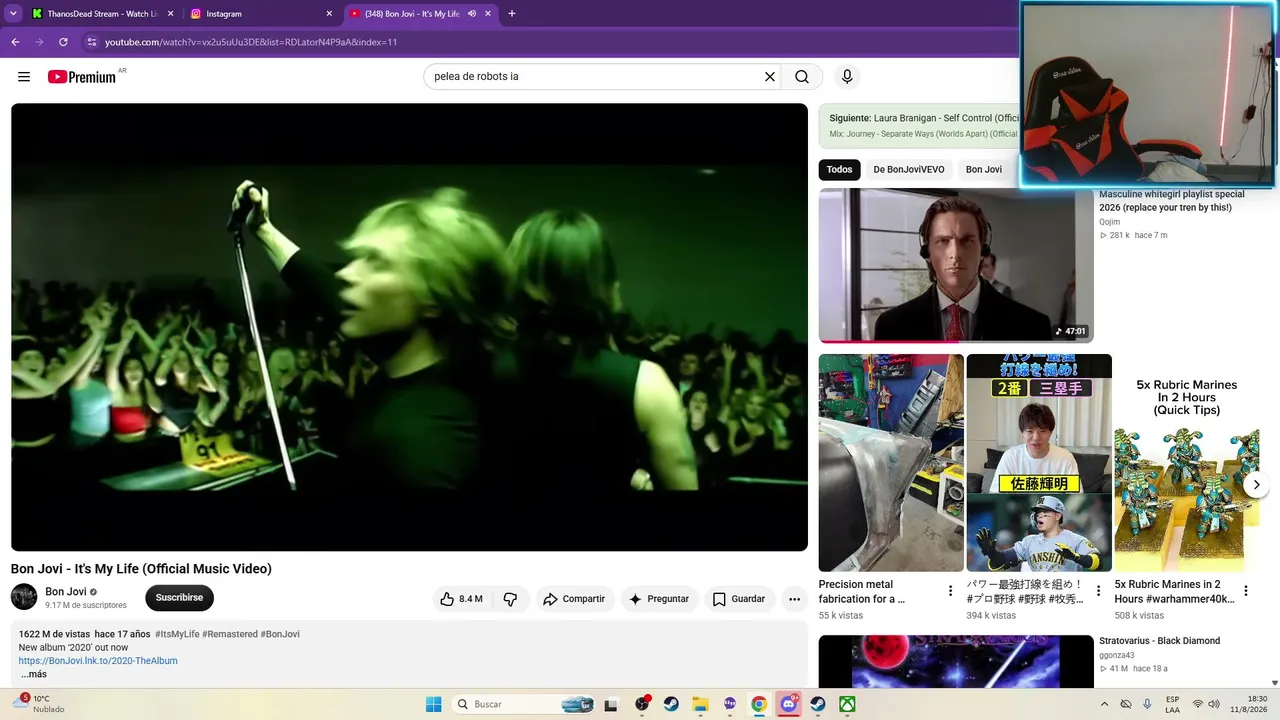The height and width of the screenshot is (720, 1280).
Task: Open Discord from the taskbar
Action: click(789, 704)
